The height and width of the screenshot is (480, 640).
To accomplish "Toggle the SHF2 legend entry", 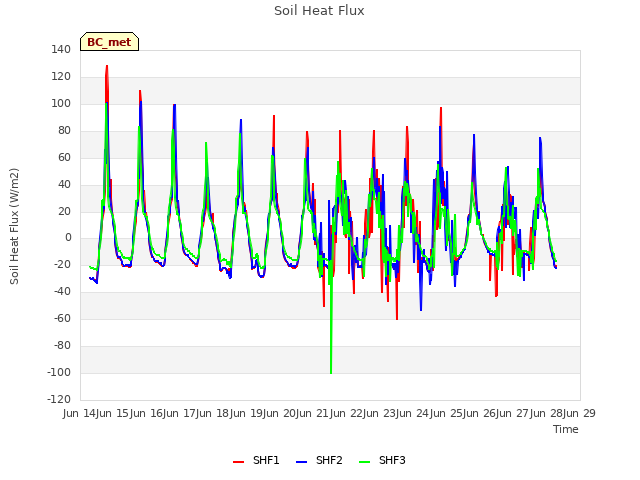I will click(319, 460).
